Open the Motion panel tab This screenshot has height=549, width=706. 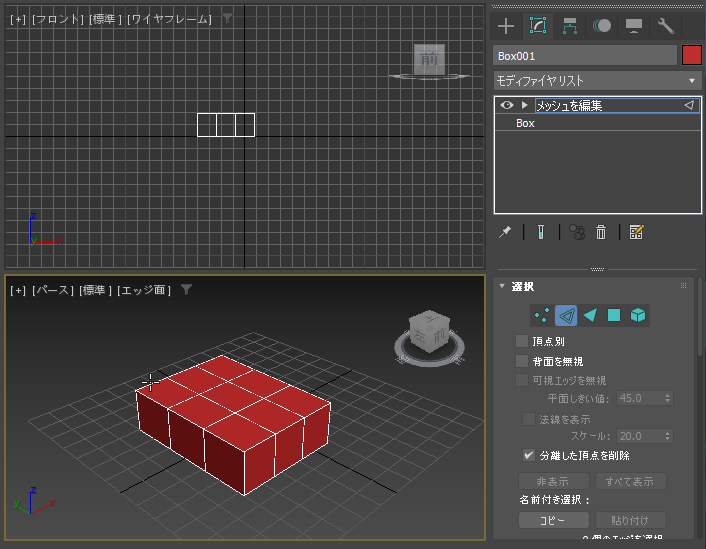pos(602,26)
